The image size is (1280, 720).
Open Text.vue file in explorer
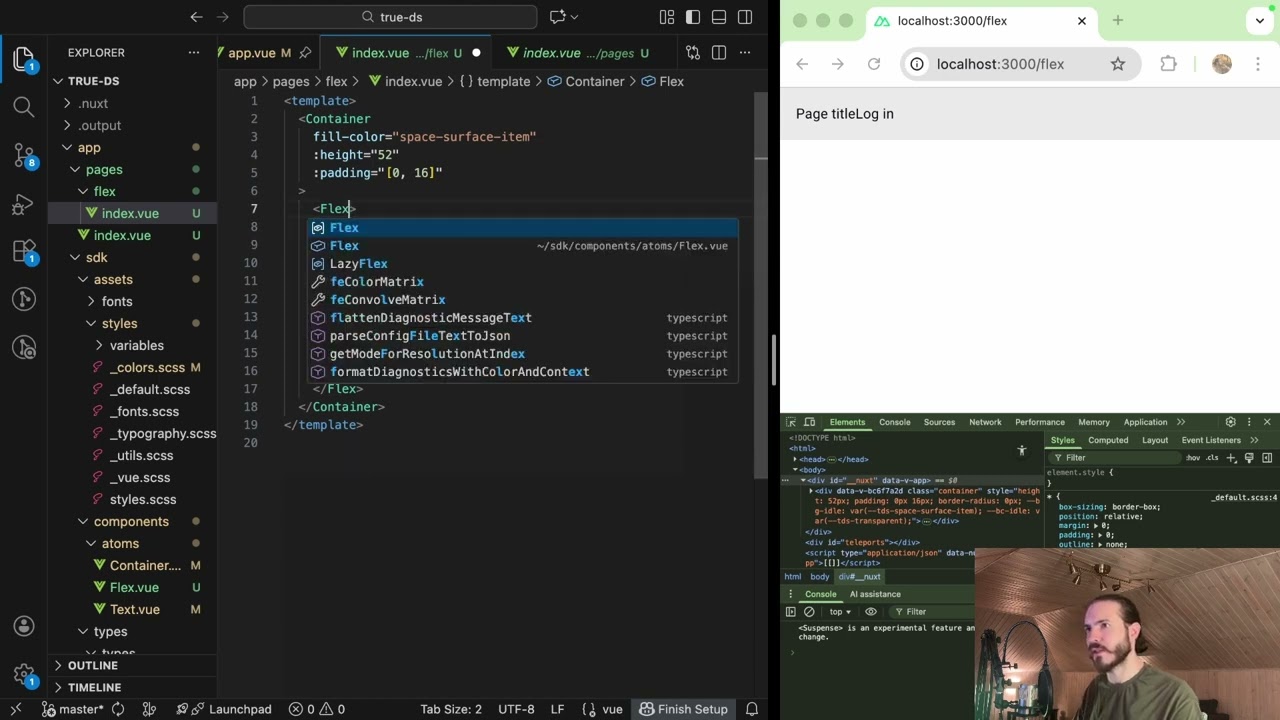coord(132,609)
